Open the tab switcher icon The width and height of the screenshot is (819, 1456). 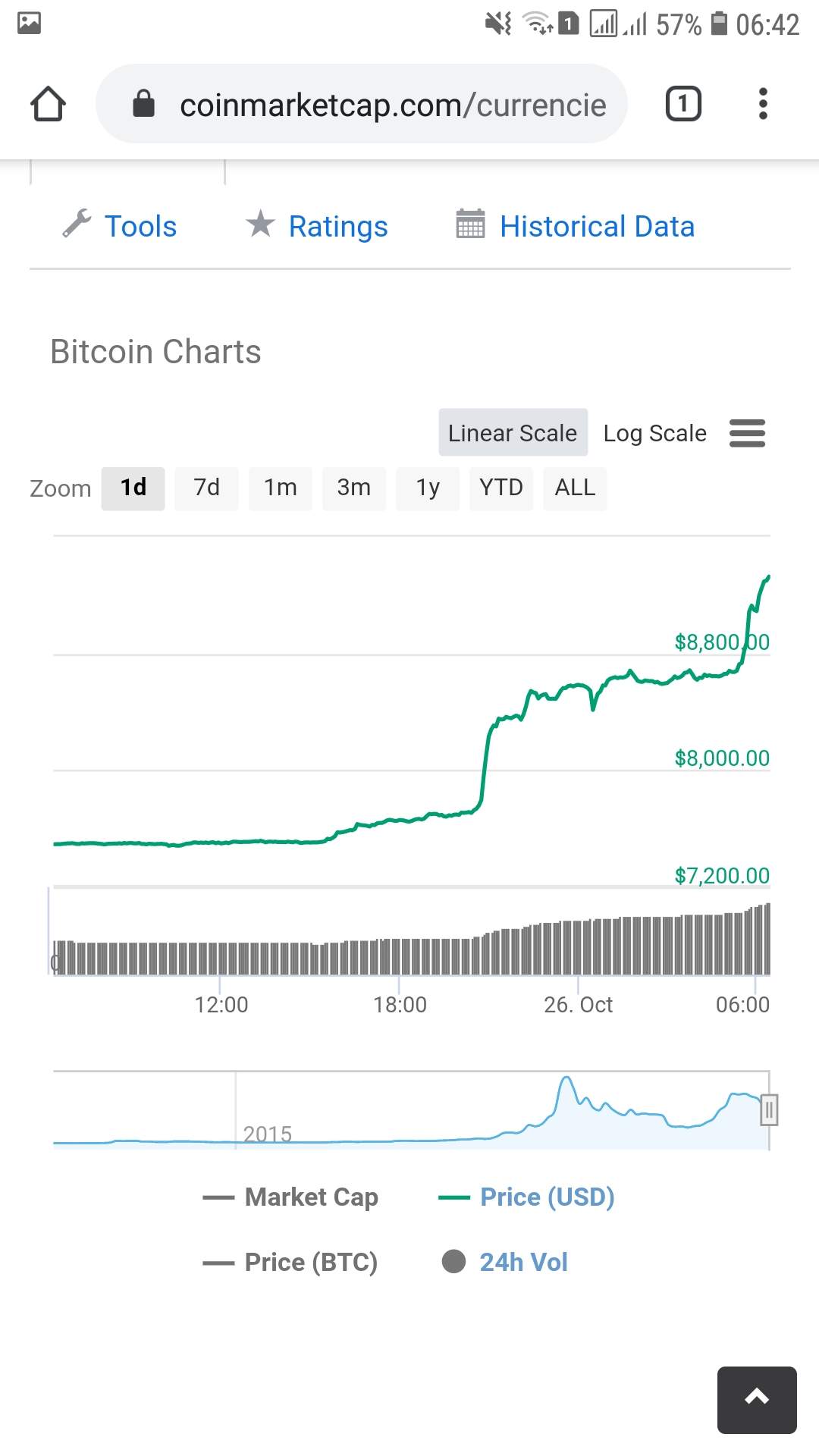(682, 104)
